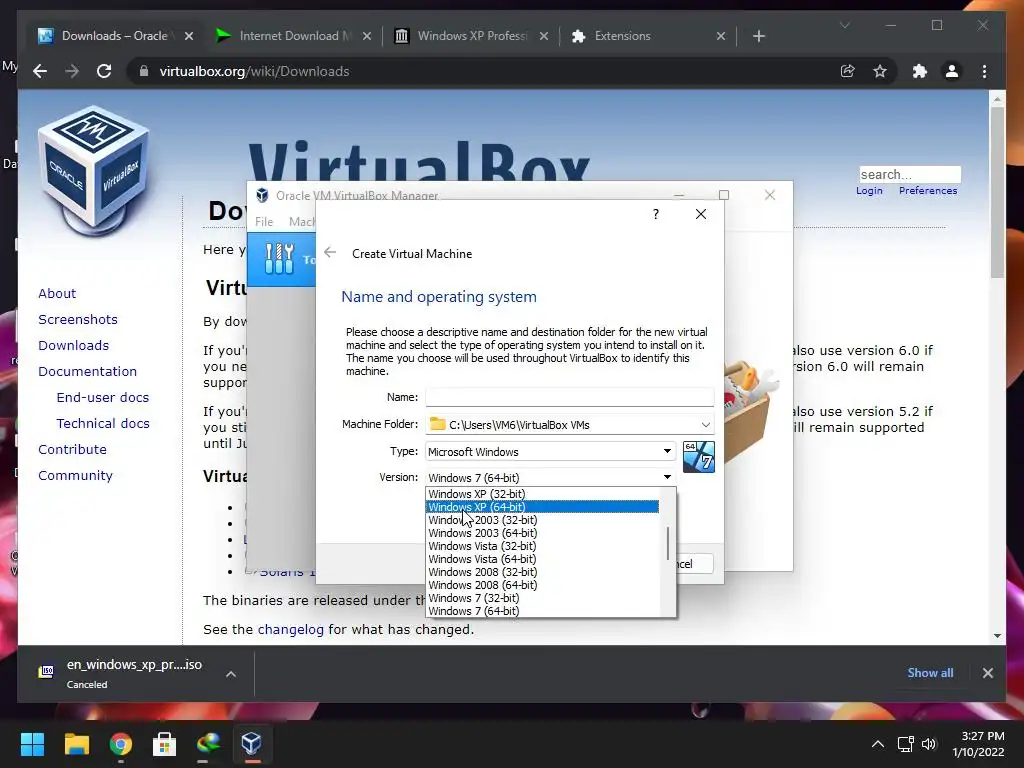Image resolution: width=1024 pixels, height=768 pixels.
Task: Choose Windows 2008 (64-bit) entry
Action: pos(543,585)
